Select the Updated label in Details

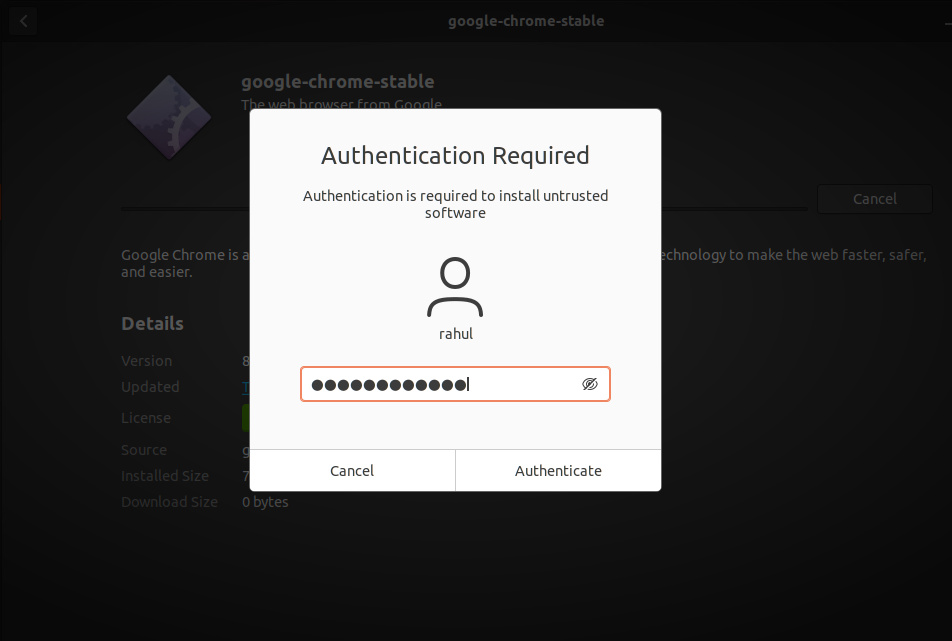coord(150,387)
